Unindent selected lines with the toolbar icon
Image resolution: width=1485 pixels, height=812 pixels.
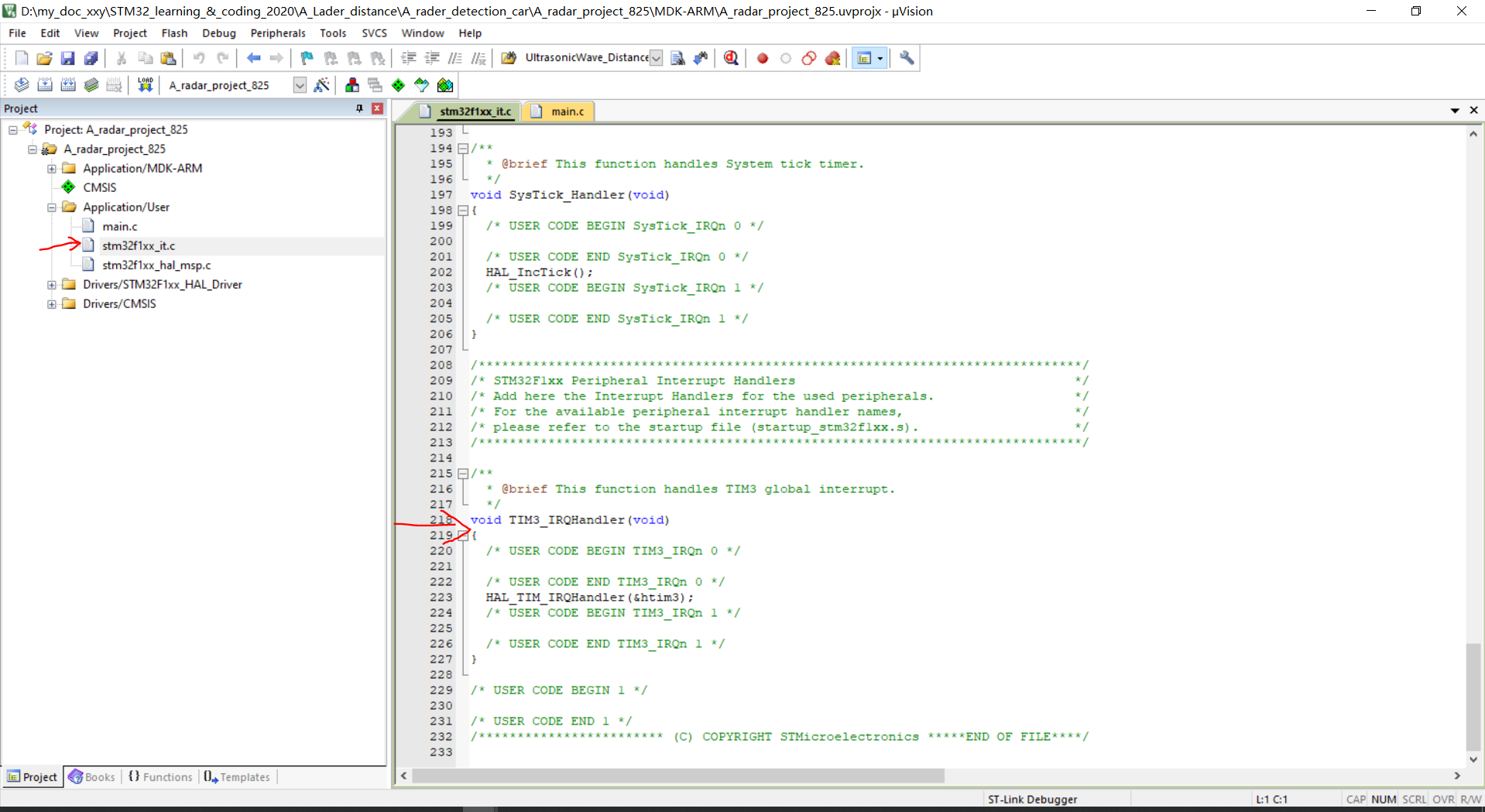[432, 58]
